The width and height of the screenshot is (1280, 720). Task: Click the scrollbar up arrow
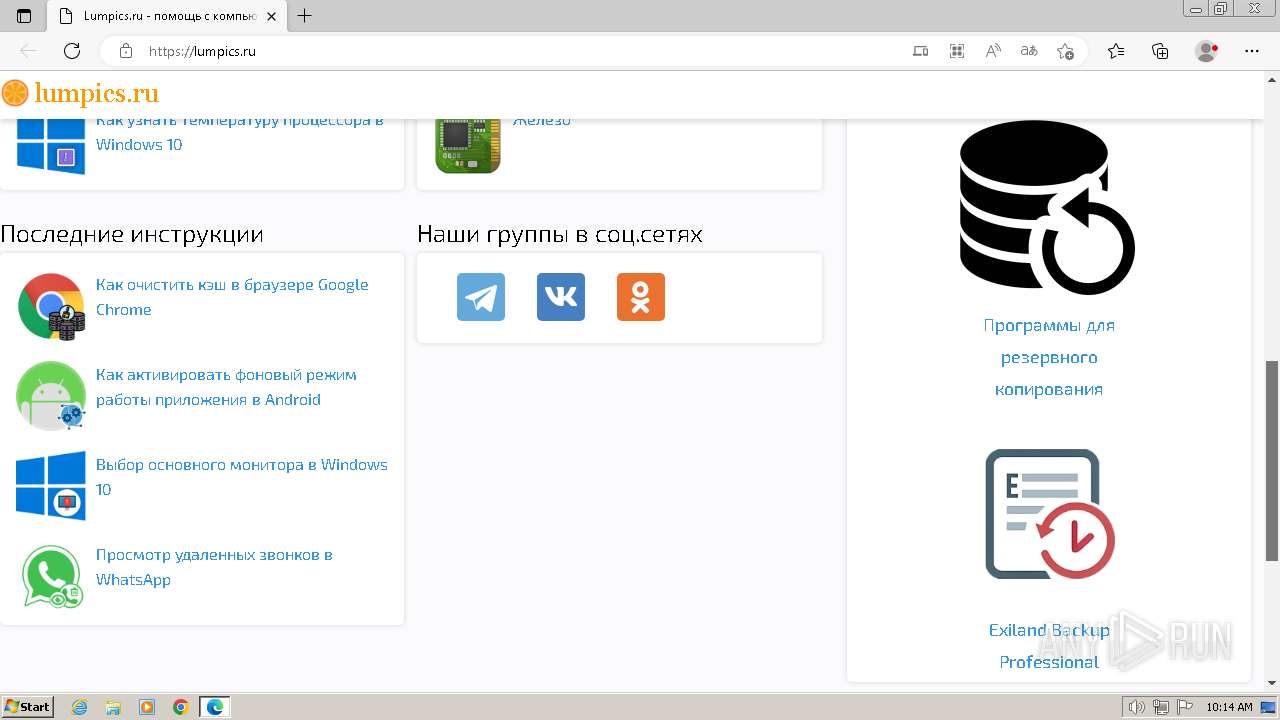(1272, 79)
